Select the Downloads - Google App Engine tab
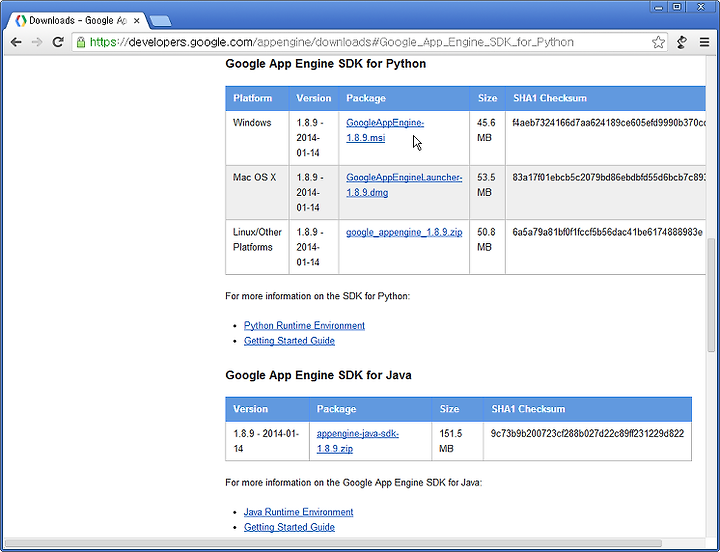This screenshot has width=720, height=552. pos(76,20)
